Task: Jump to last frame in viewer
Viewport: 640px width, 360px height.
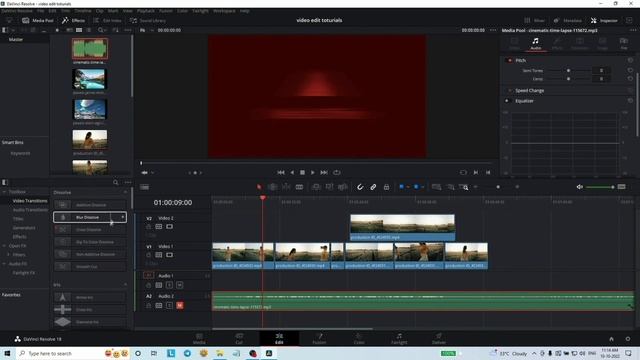Action: [x=324, y=173]
